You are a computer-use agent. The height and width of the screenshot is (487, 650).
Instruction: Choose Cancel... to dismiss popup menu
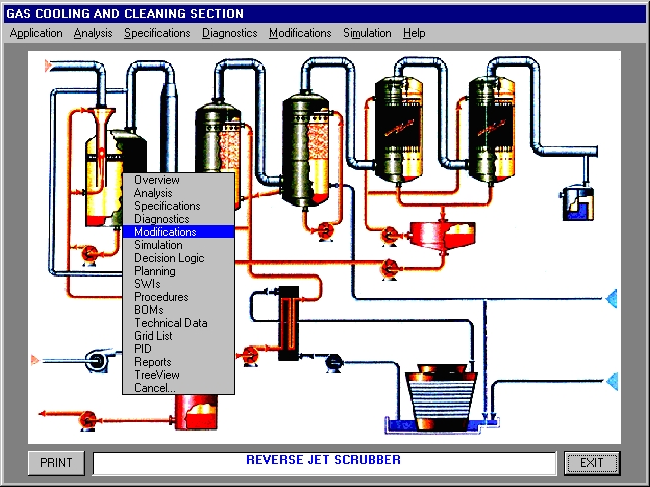(x=179, y=388)
